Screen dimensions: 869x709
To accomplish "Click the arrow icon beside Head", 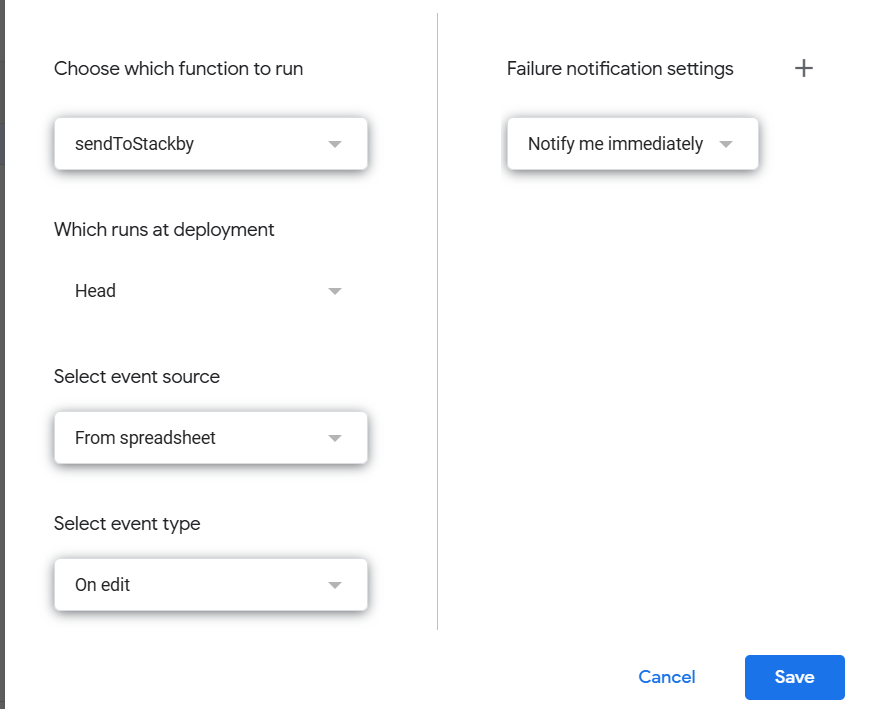I will (335, 291).
